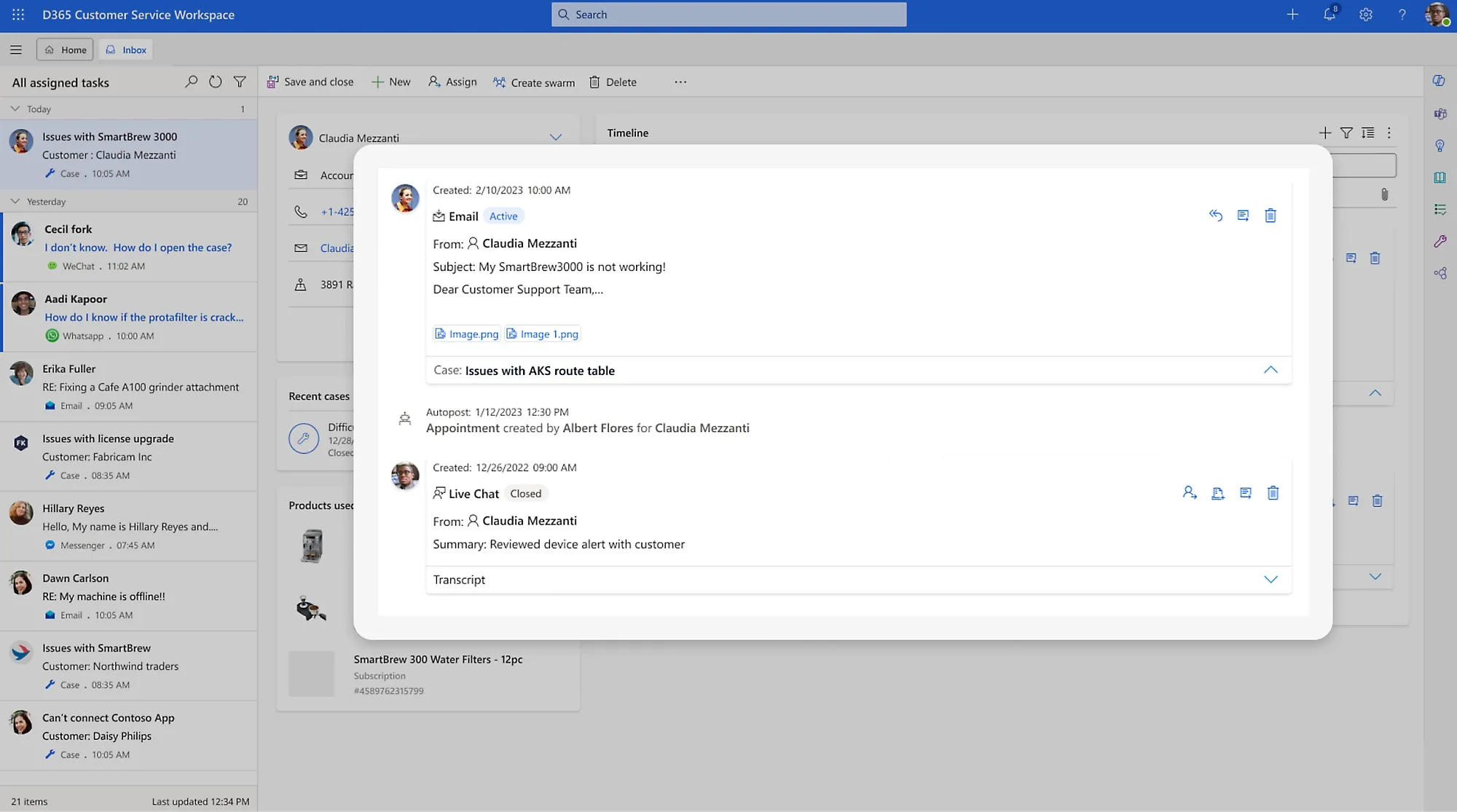Click the top Search box
The image size is (1457, 812).
tap(728, 15)
